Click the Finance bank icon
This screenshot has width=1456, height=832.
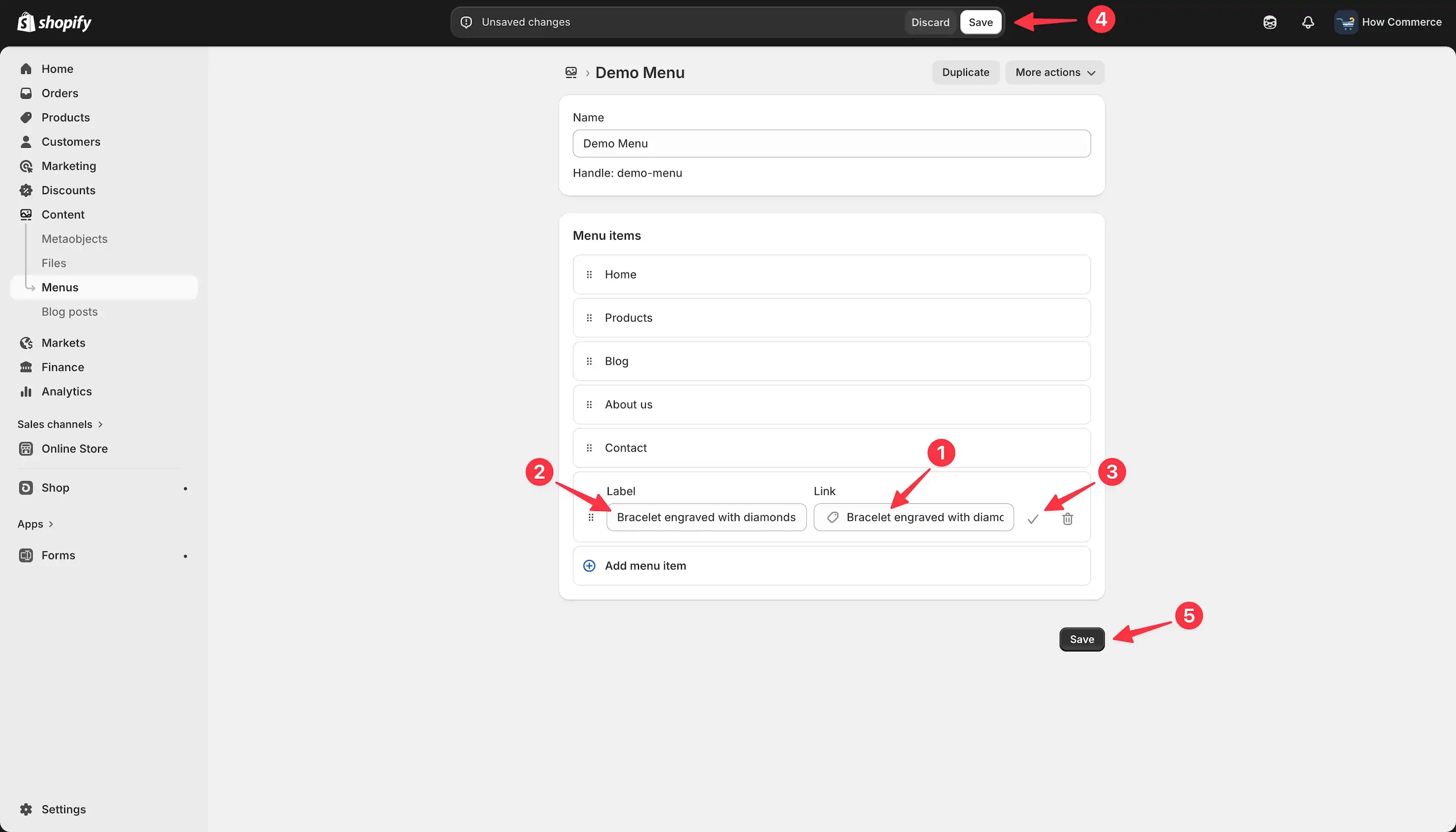(26, 367)
